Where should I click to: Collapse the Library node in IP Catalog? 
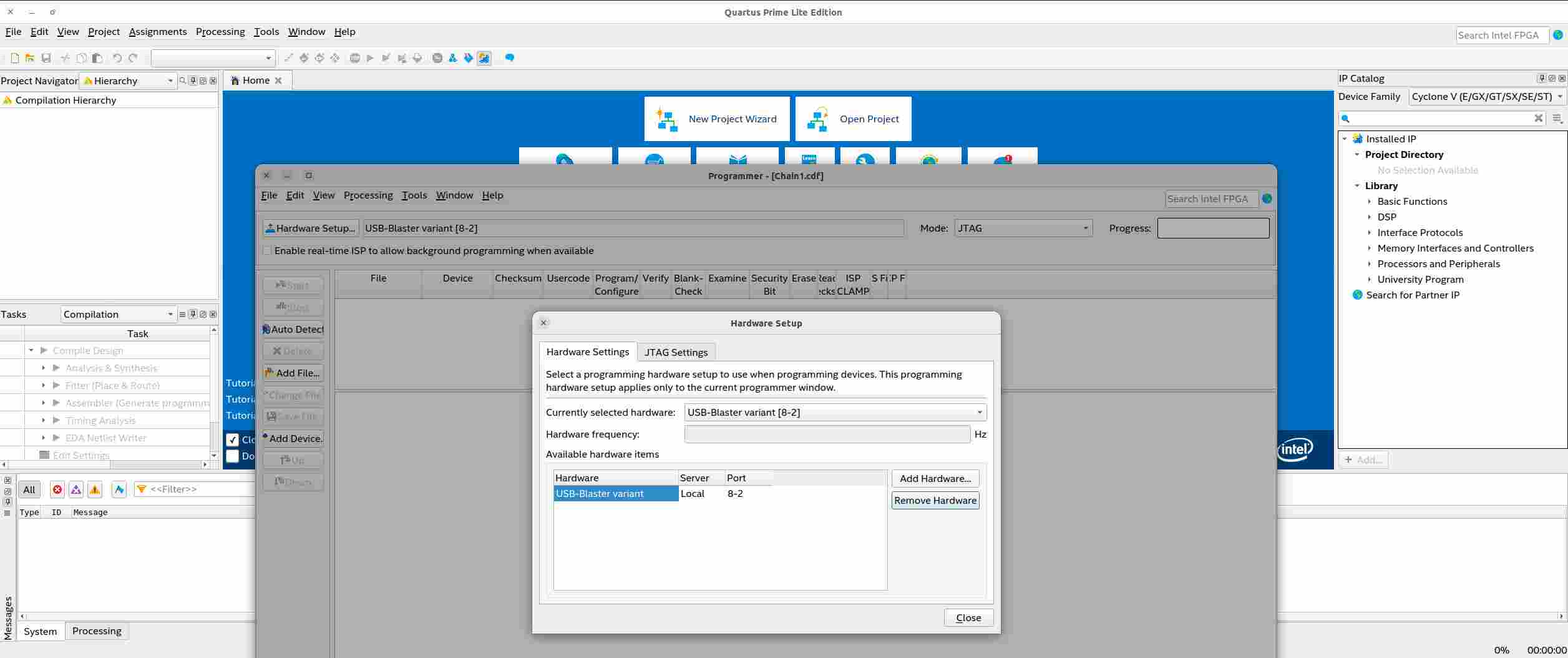[1357, 185]
